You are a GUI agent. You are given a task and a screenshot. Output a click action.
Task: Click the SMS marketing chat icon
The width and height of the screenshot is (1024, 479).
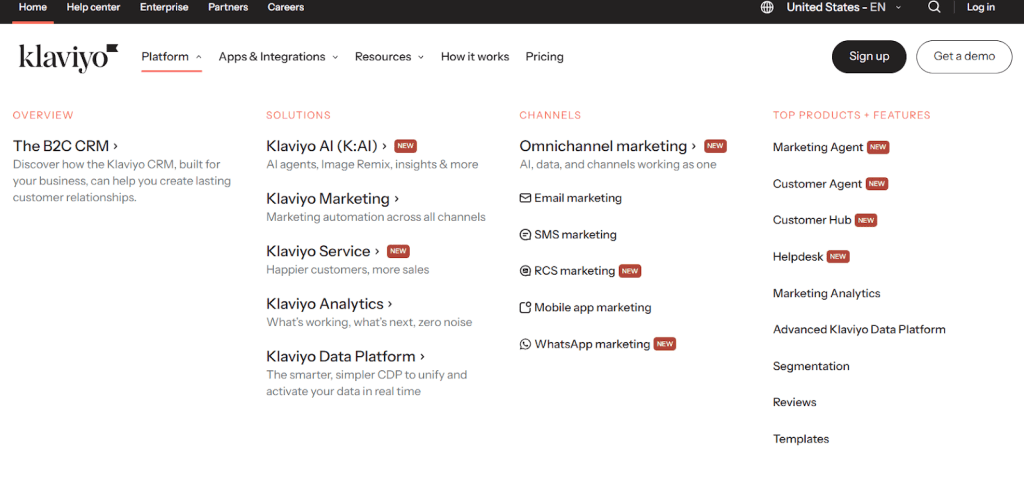click(x=525, y=235)
